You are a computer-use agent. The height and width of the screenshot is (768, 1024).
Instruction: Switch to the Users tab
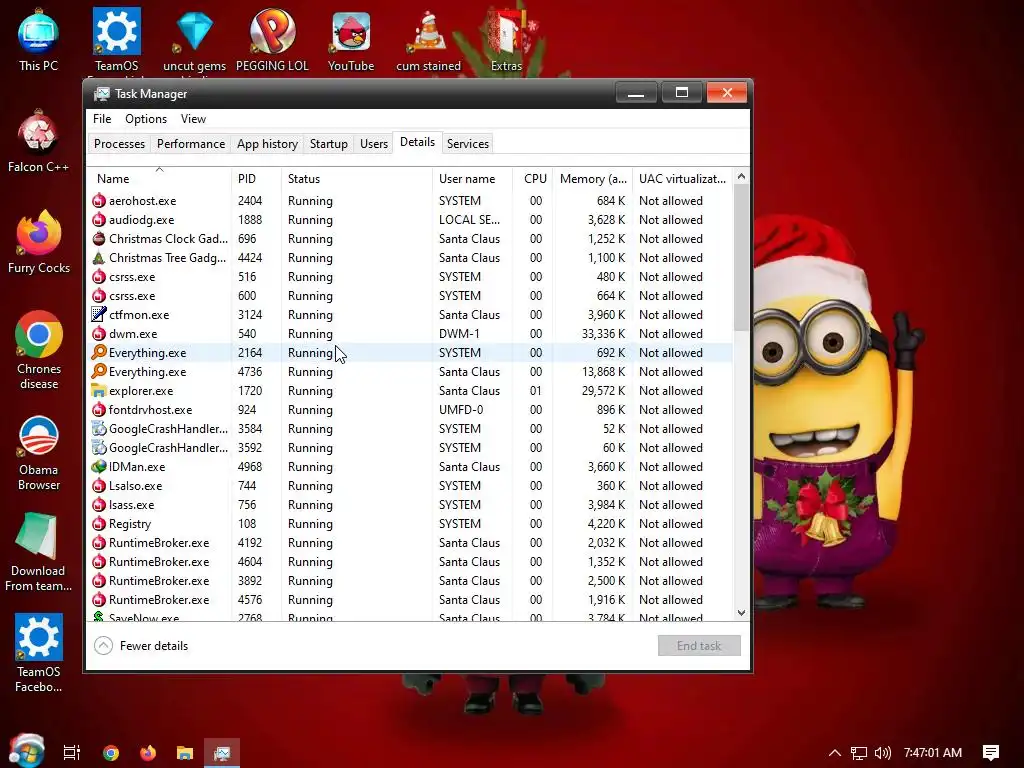(x=374, y=144)
